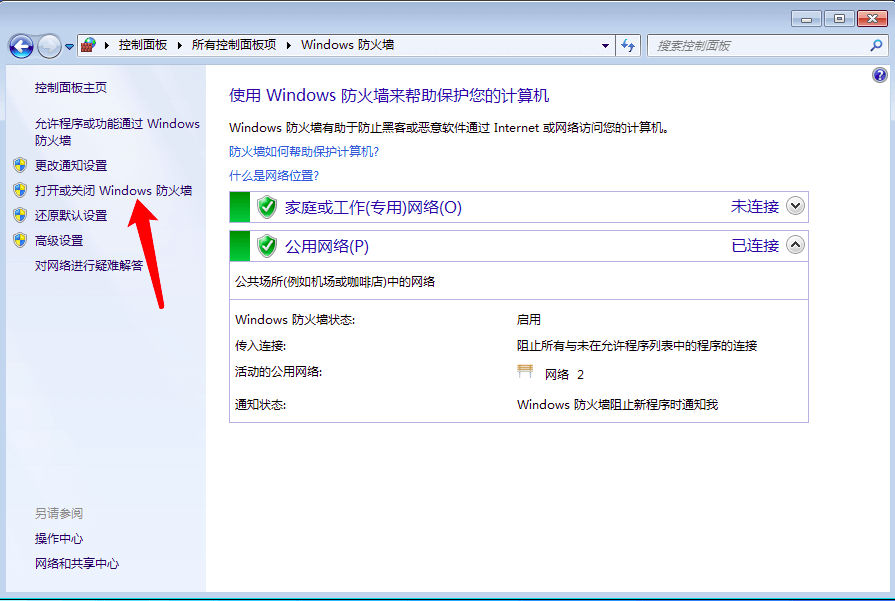Expand the arrow before 控制面板 breadcrumb
The image size is (895, 601).
107,45
